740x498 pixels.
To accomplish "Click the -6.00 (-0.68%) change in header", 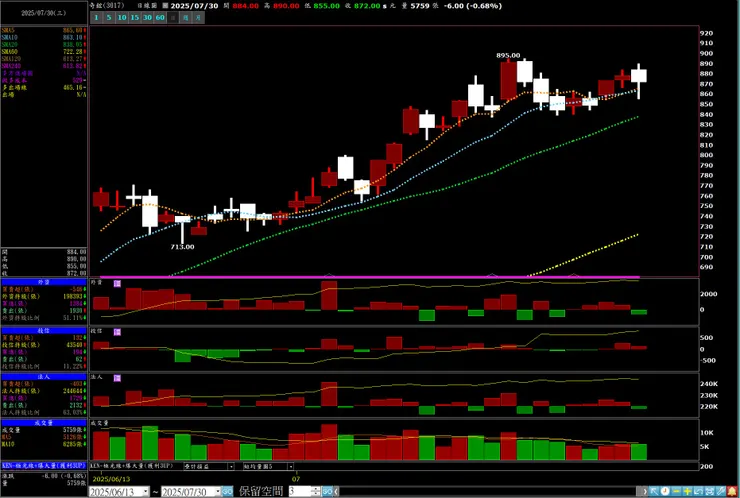I will click(473, 6).
